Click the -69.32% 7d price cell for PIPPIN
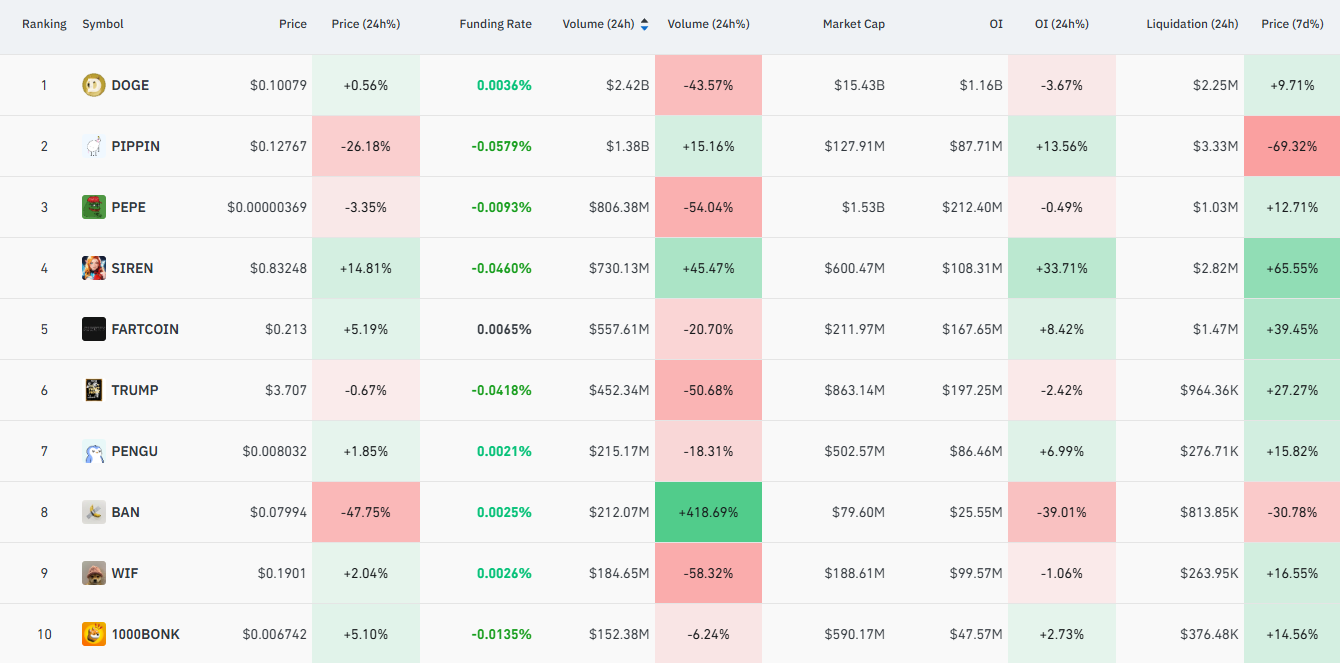The width and height of the screenshot is (1340, 663). (x=1291, y=146)
